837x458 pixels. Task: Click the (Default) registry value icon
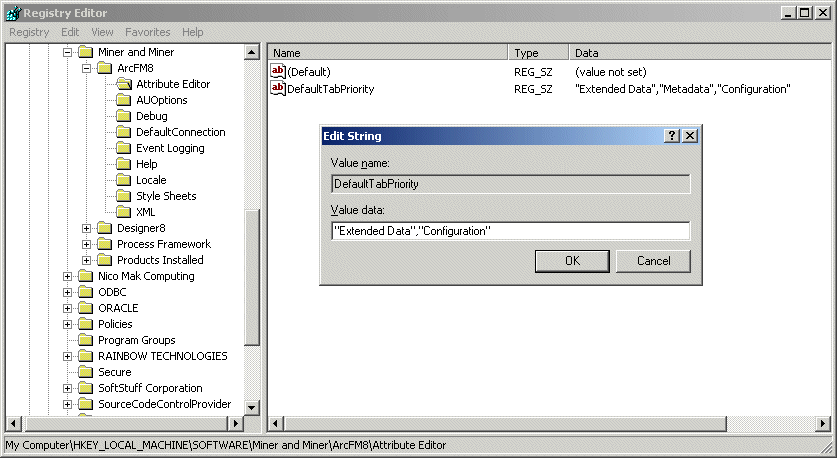point(278,72)
